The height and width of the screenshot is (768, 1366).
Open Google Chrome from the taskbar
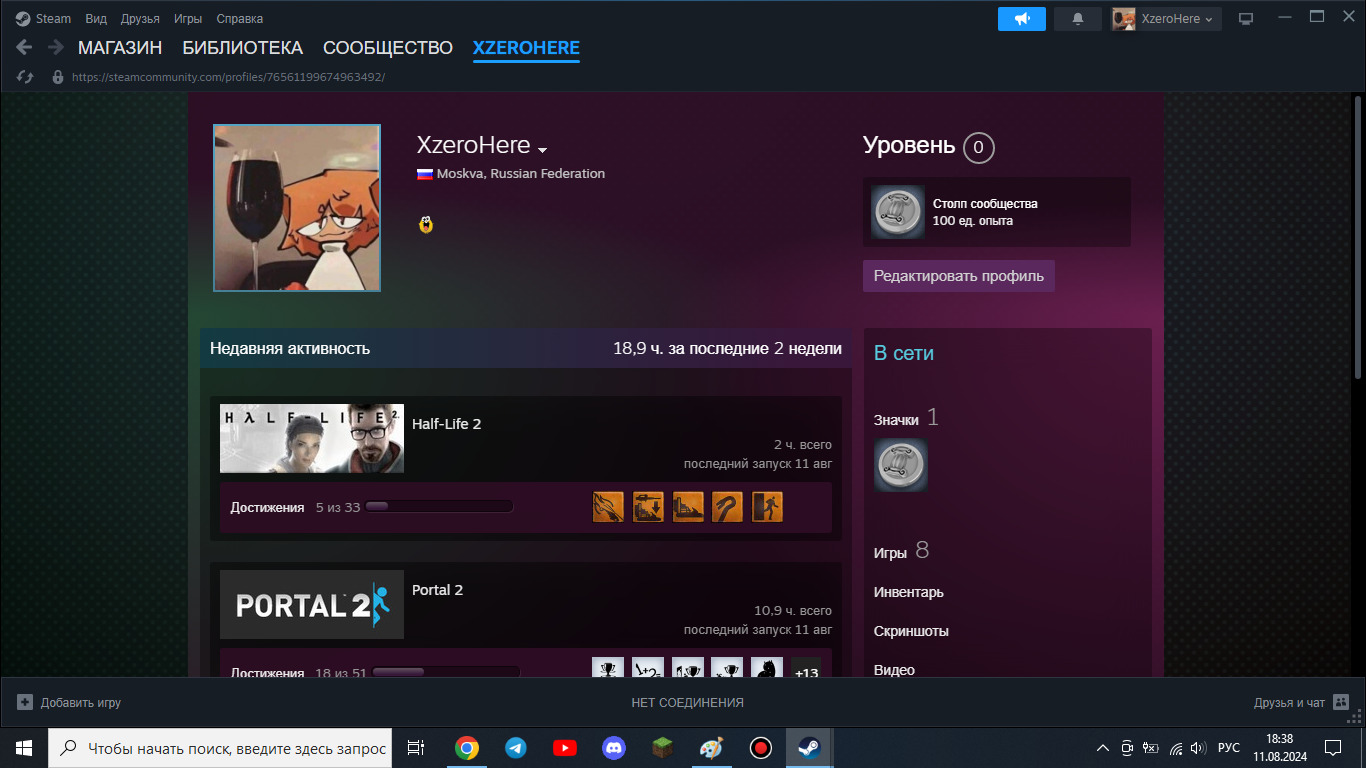467,748
